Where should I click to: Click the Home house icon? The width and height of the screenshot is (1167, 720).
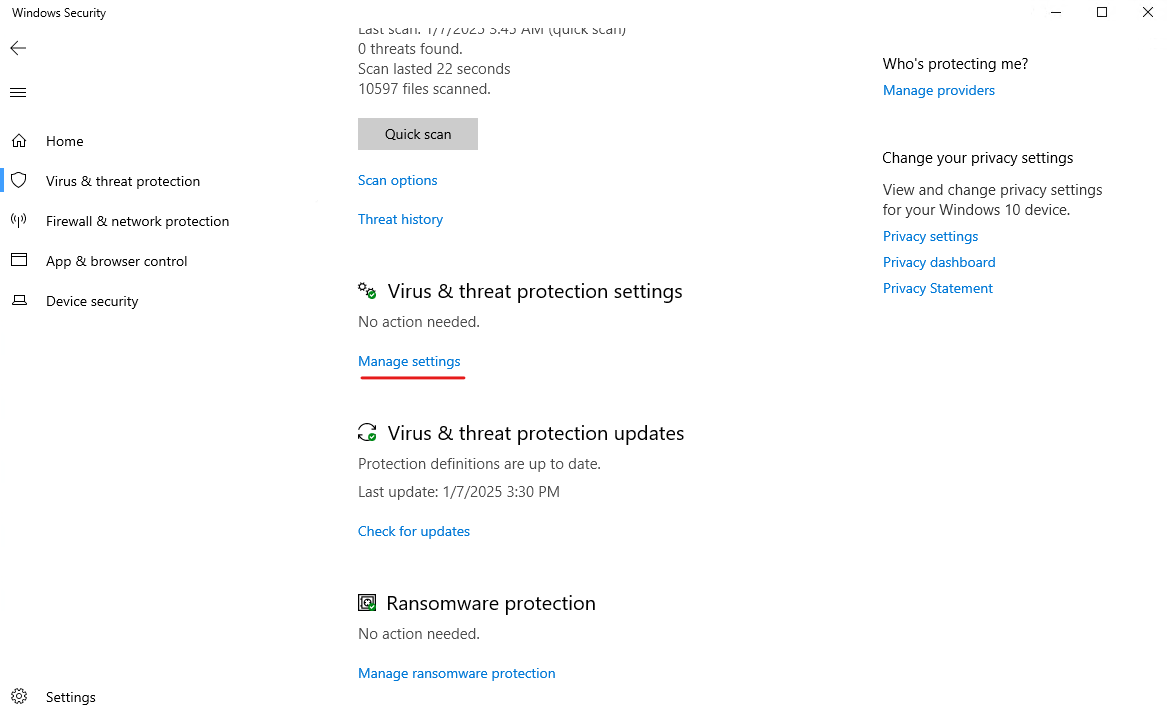point(19,141)
